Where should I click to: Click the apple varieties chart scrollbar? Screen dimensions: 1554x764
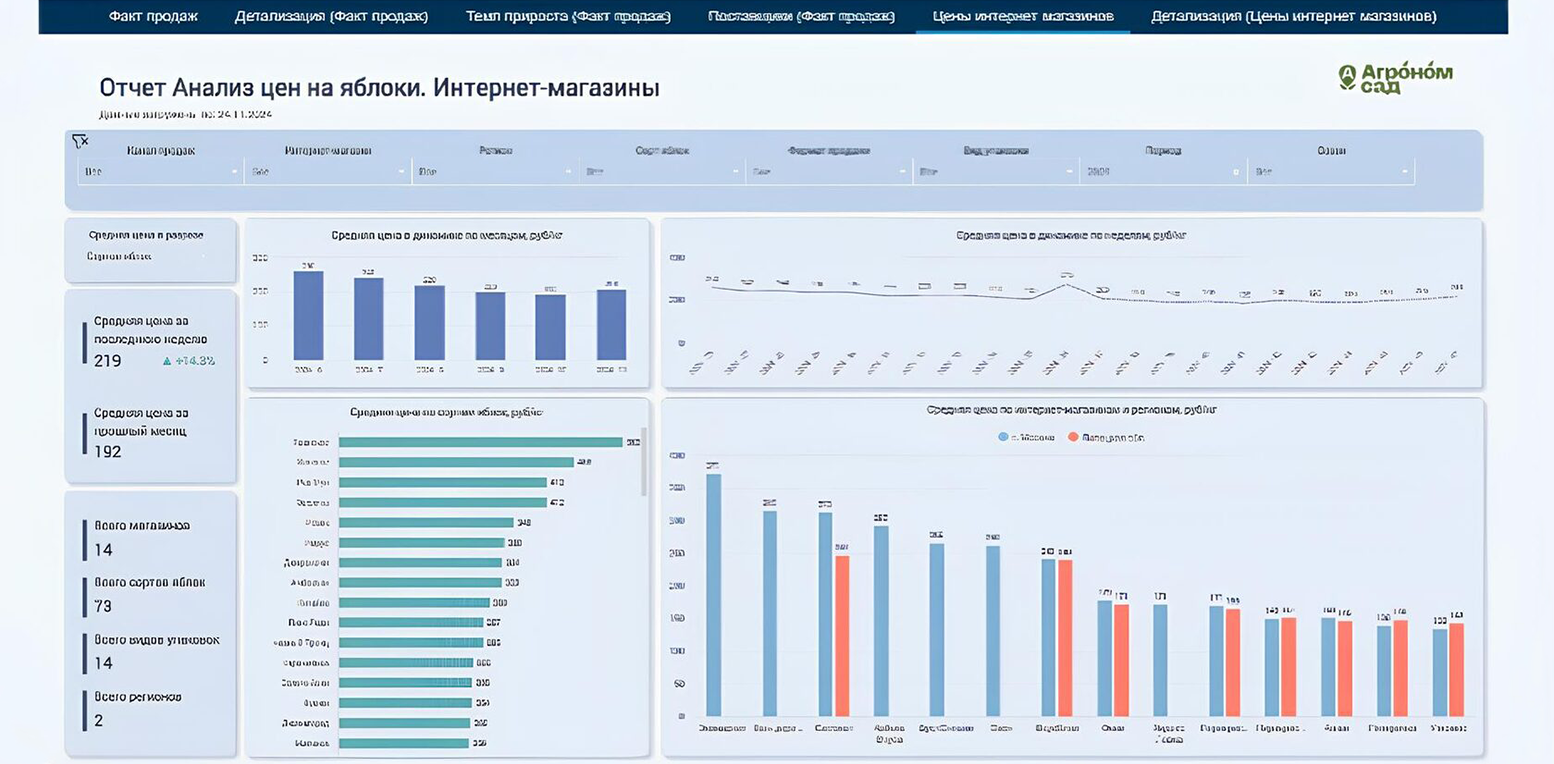click(644, 462)
